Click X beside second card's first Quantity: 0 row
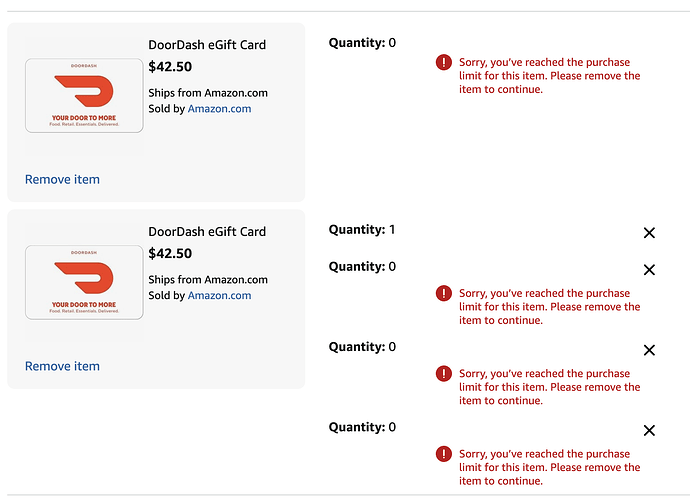 pyautogui.click(x=649, y=270)
